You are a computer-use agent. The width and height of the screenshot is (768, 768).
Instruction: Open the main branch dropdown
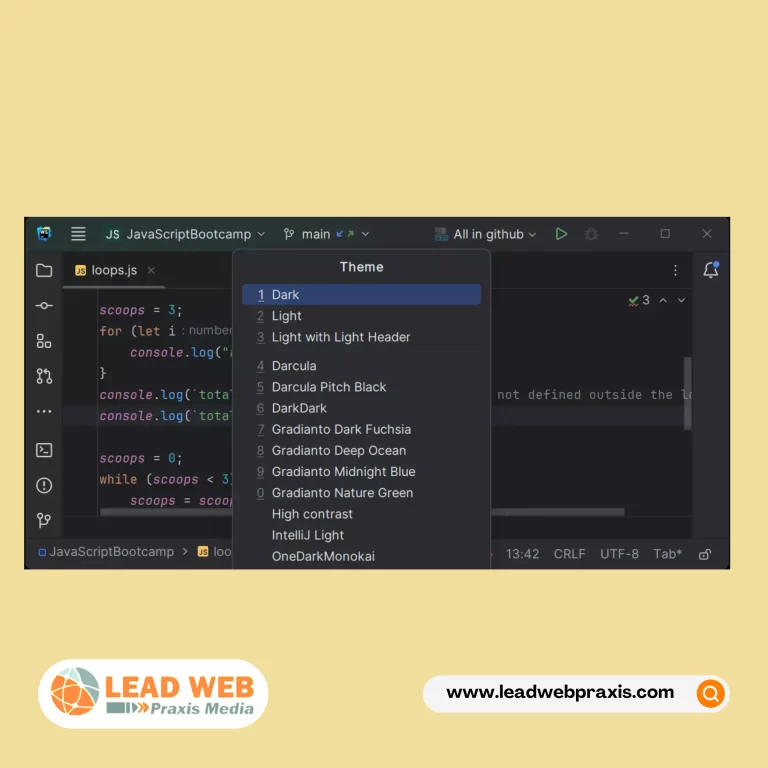pyautogui.click(x=326, y=234)
